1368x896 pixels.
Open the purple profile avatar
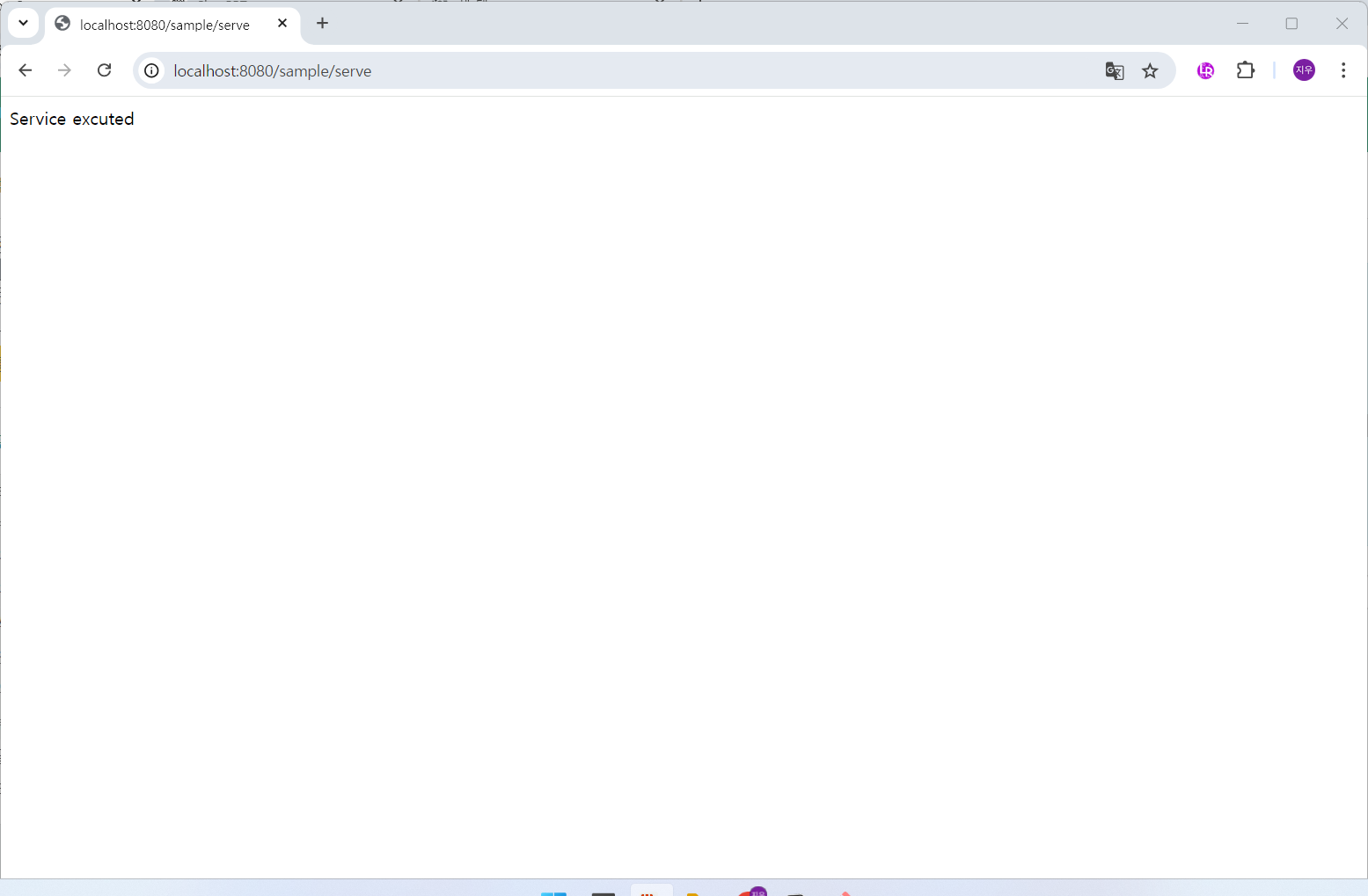[1304, 70]
